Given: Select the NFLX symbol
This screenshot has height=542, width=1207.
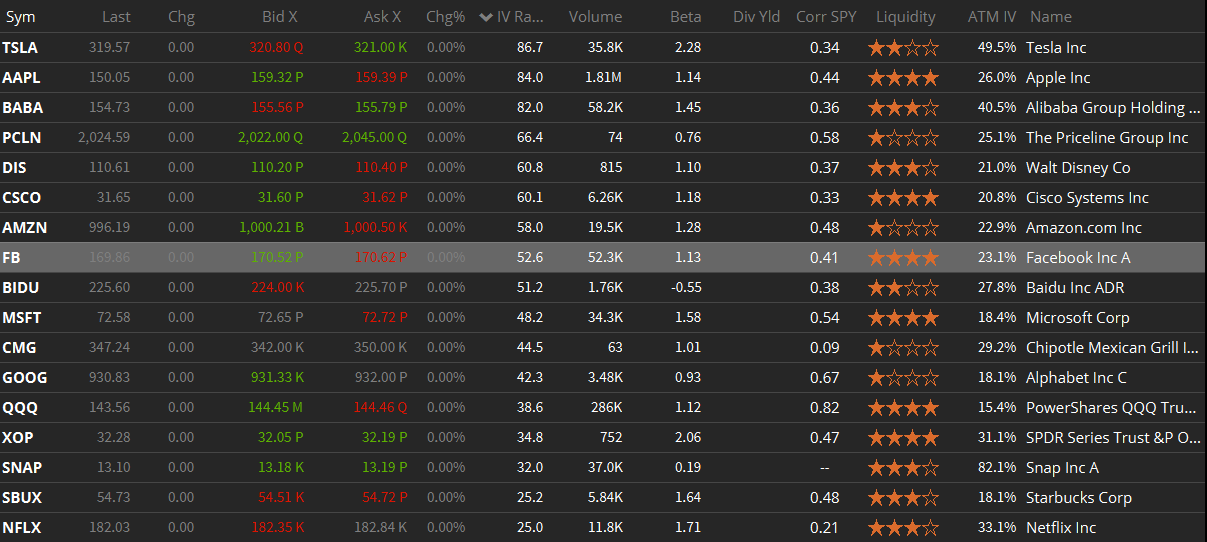Looking at the screenshot, I should [21, 527].
